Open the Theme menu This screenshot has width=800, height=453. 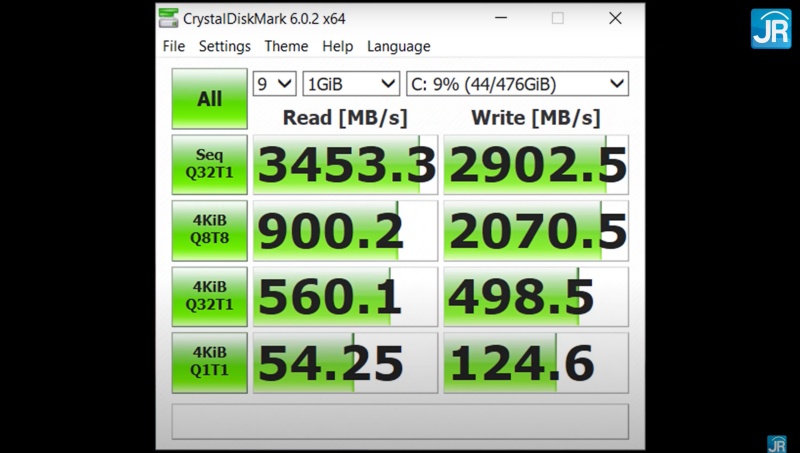coord(286,46)
